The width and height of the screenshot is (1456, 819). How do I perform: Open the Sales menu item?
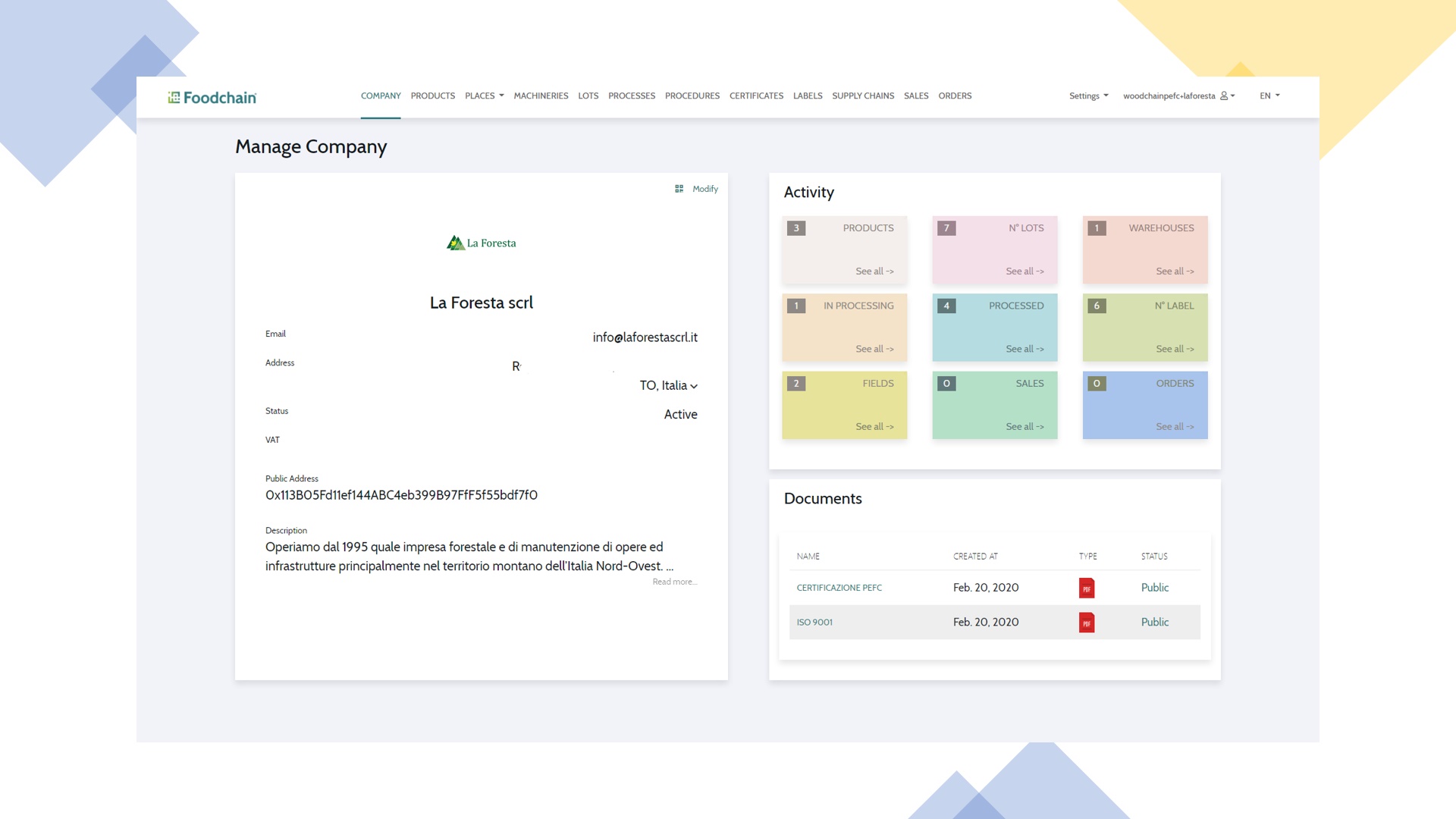916,96
